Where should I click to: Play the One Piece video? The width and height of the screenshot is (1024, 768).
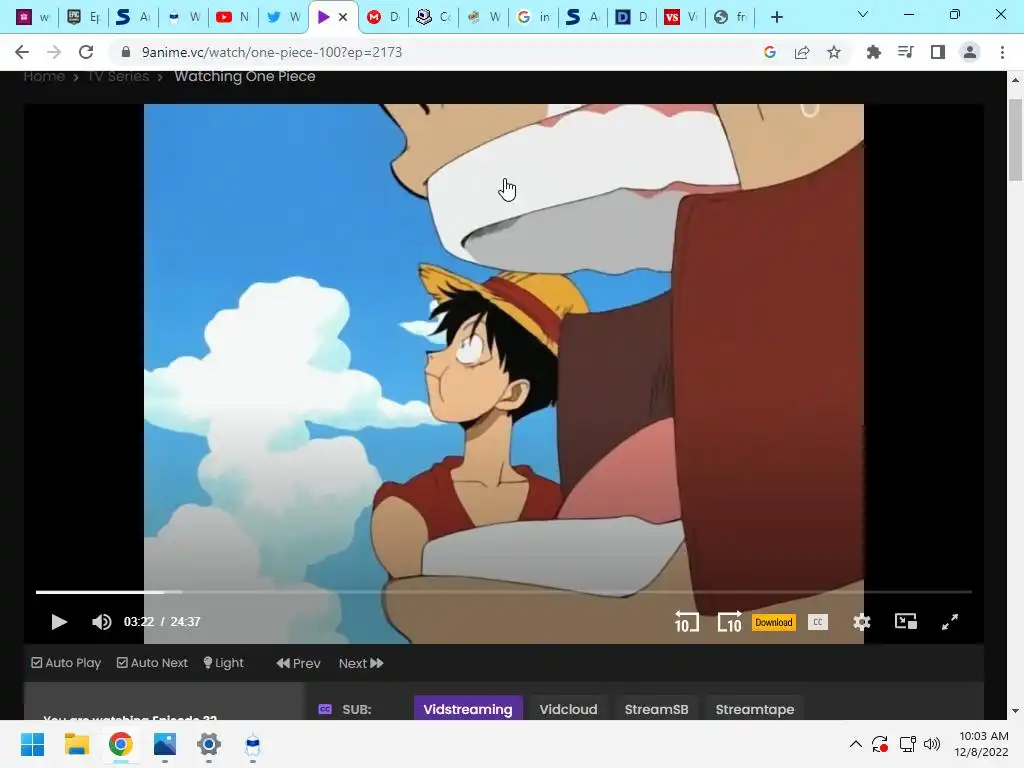(x=59, y=622)
